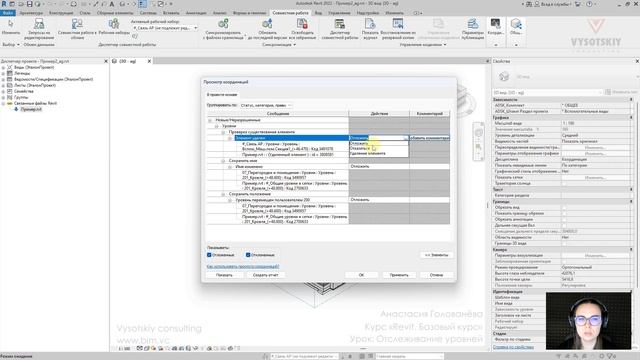
Task: Switch to the Вставить ribbon tab
Action: click(x=171, y=13)
